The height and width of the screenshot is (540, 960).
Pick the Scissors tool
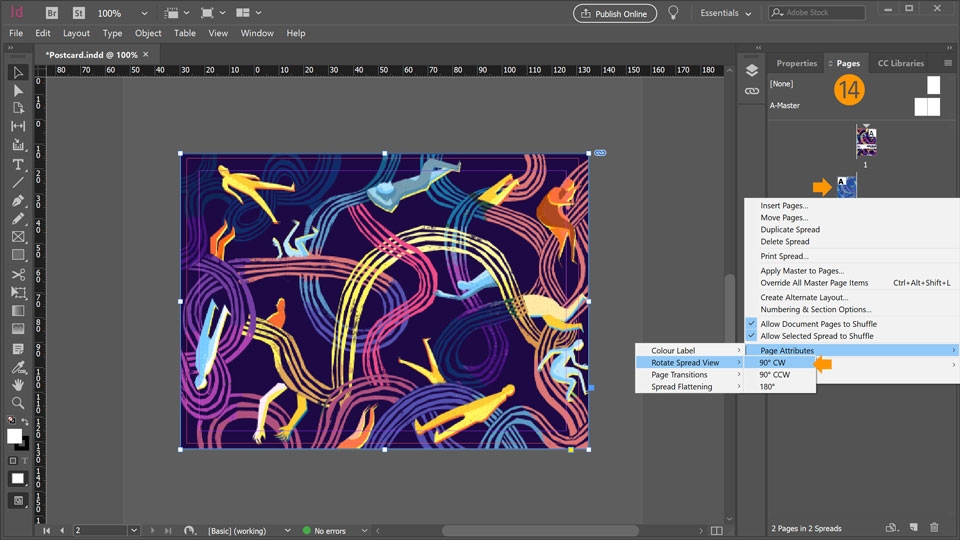click(18, 274)
